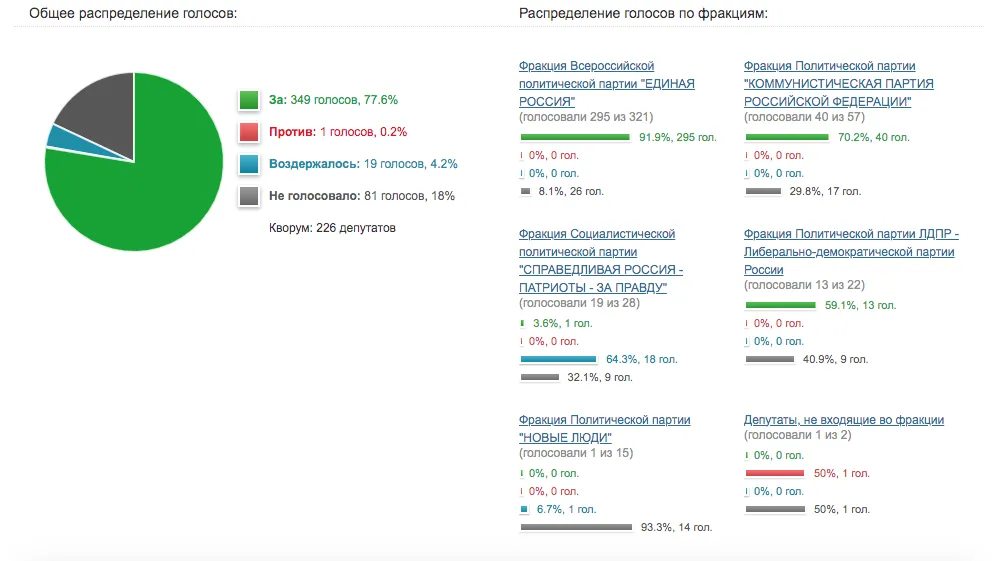Open the ЛДПР faction link
1006x561 pixels.
pyautogui.click(x=851, y=252)
